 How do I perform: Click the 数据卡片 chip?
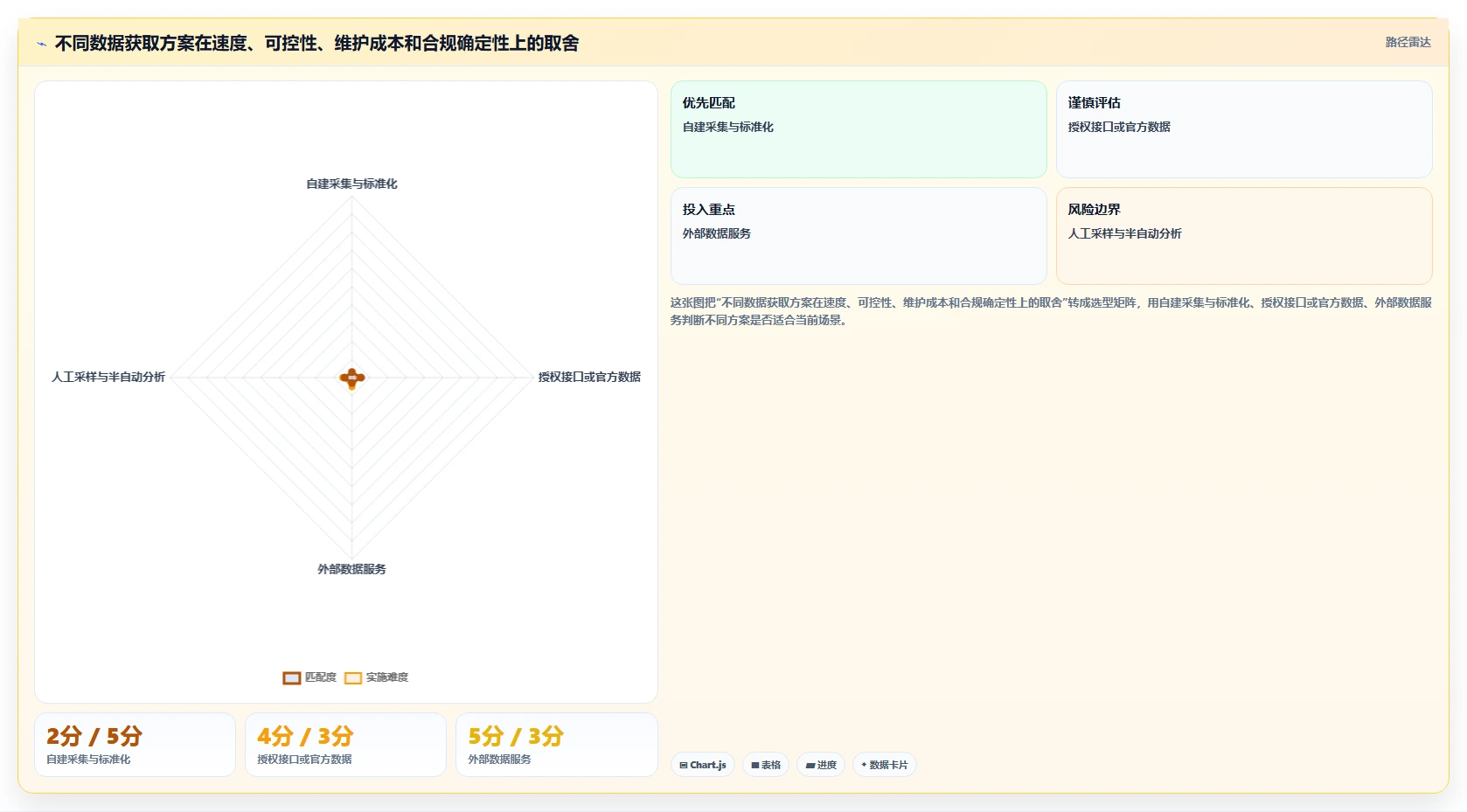(x=885, y=765)
